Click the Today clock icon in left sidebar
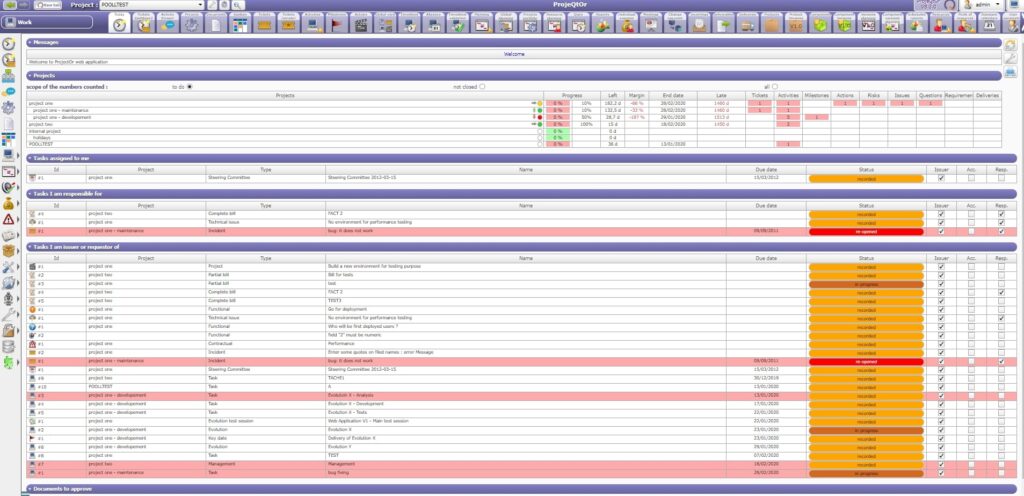The height and width of the screenshot is (496, 1024). (x=8, y=44)
